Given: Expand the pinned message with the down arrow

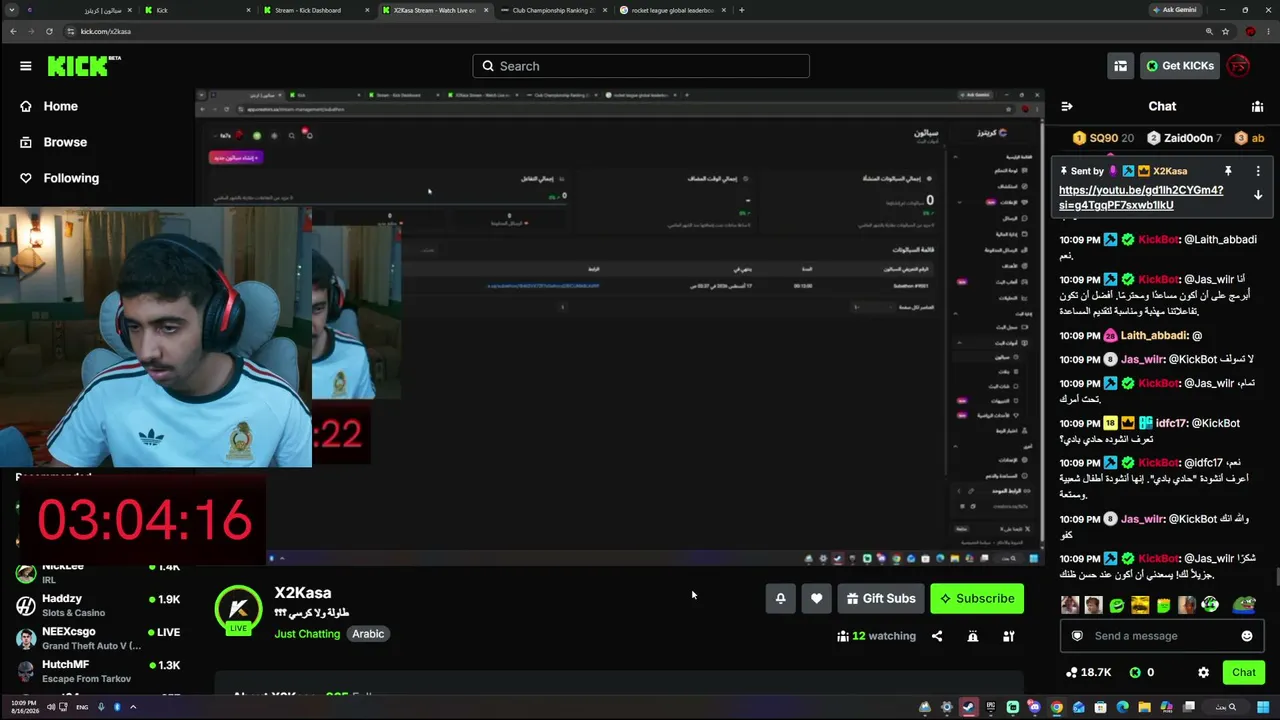Looking at the screenshot, I should (1258, 195).
